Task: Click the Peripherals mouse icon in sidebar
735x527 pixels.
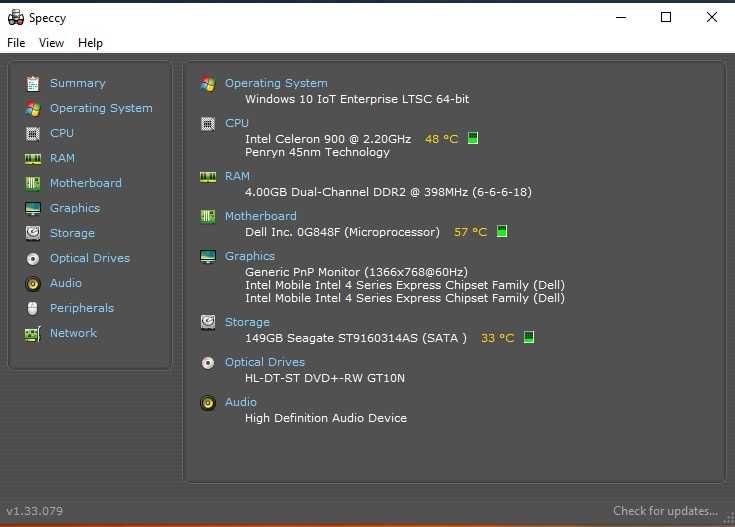Action: click(x=32, y=308)
